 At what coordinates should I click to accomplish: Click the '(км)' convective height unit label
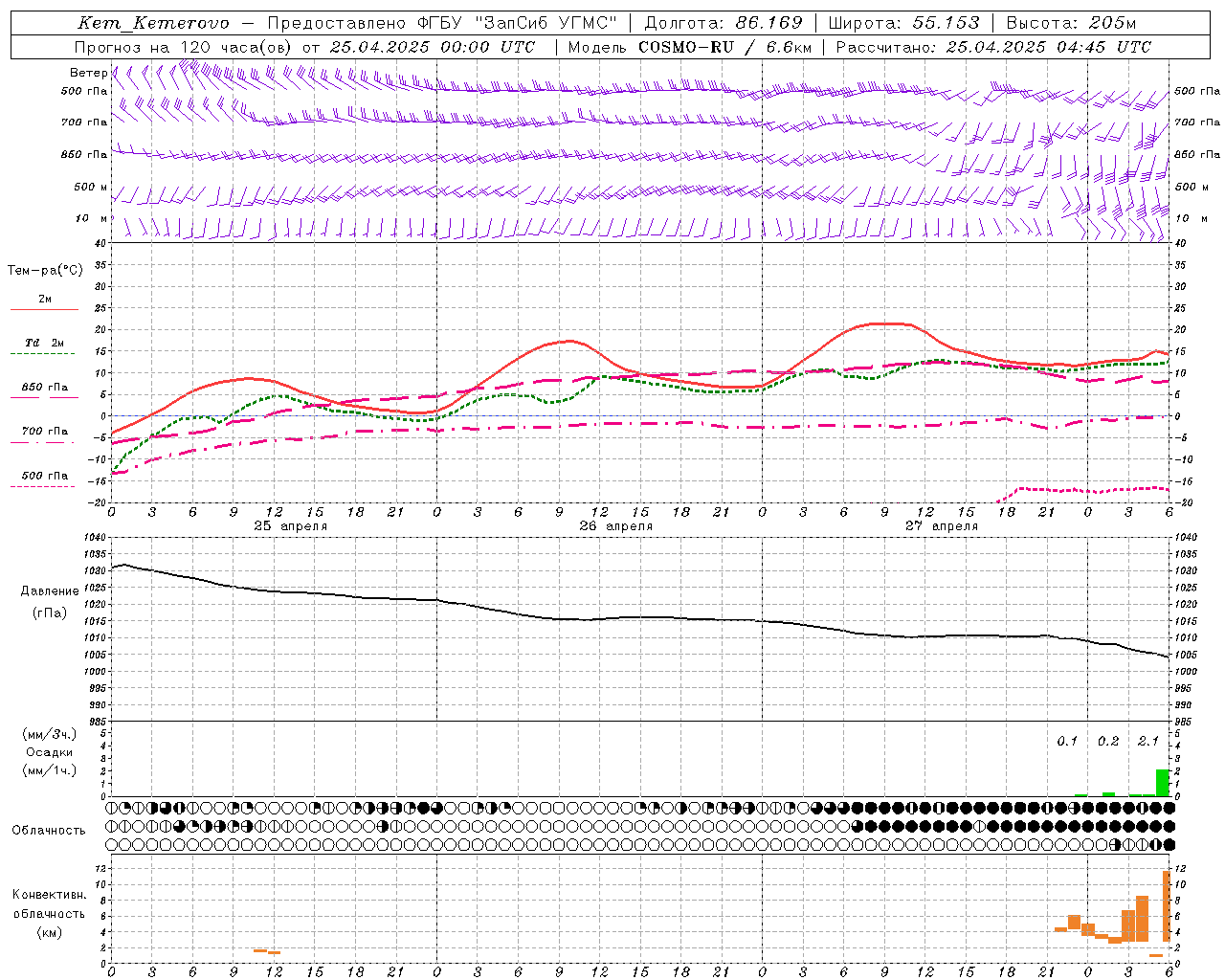(x=49, y=933)
